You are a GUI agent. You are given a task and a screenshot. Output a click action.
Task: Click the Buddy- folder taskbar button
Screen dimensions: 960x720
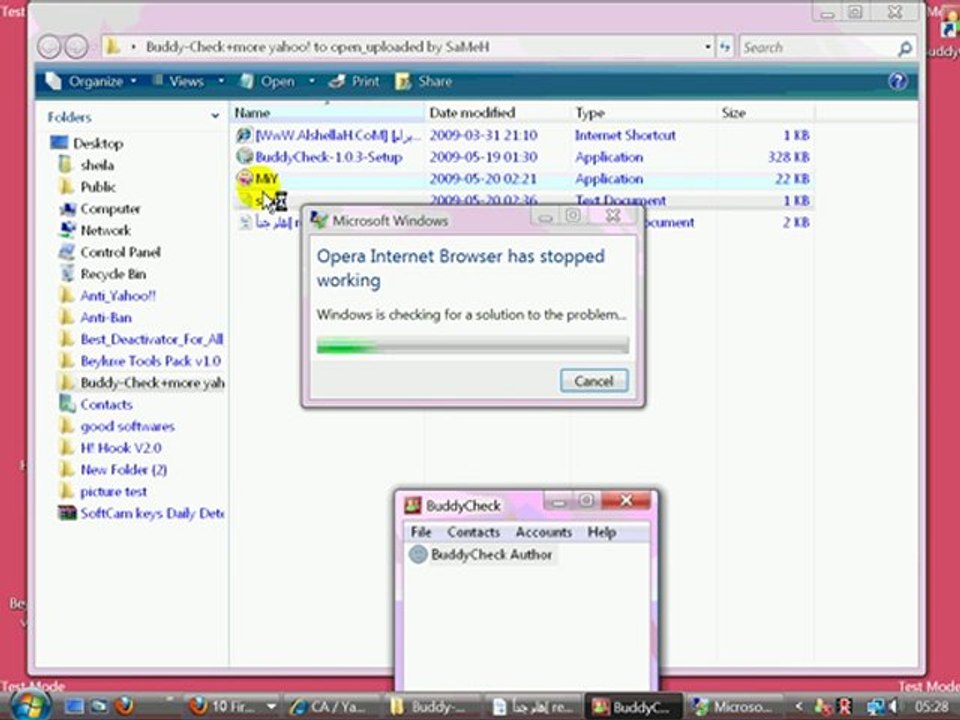pyautogui.click(x=430, y=707)
